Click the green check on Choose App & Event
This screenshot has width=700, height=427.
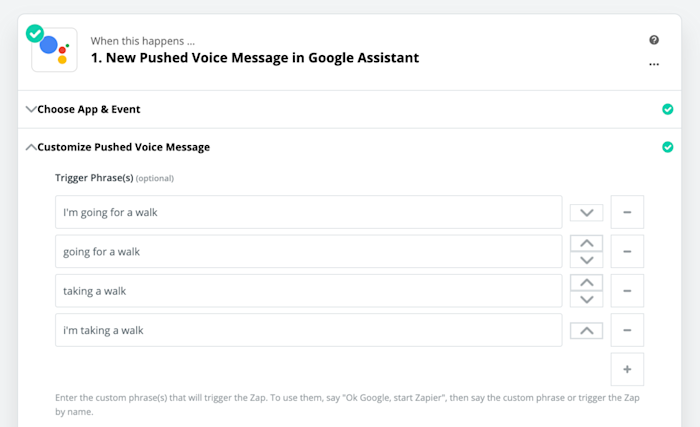[x=667, y=109]
